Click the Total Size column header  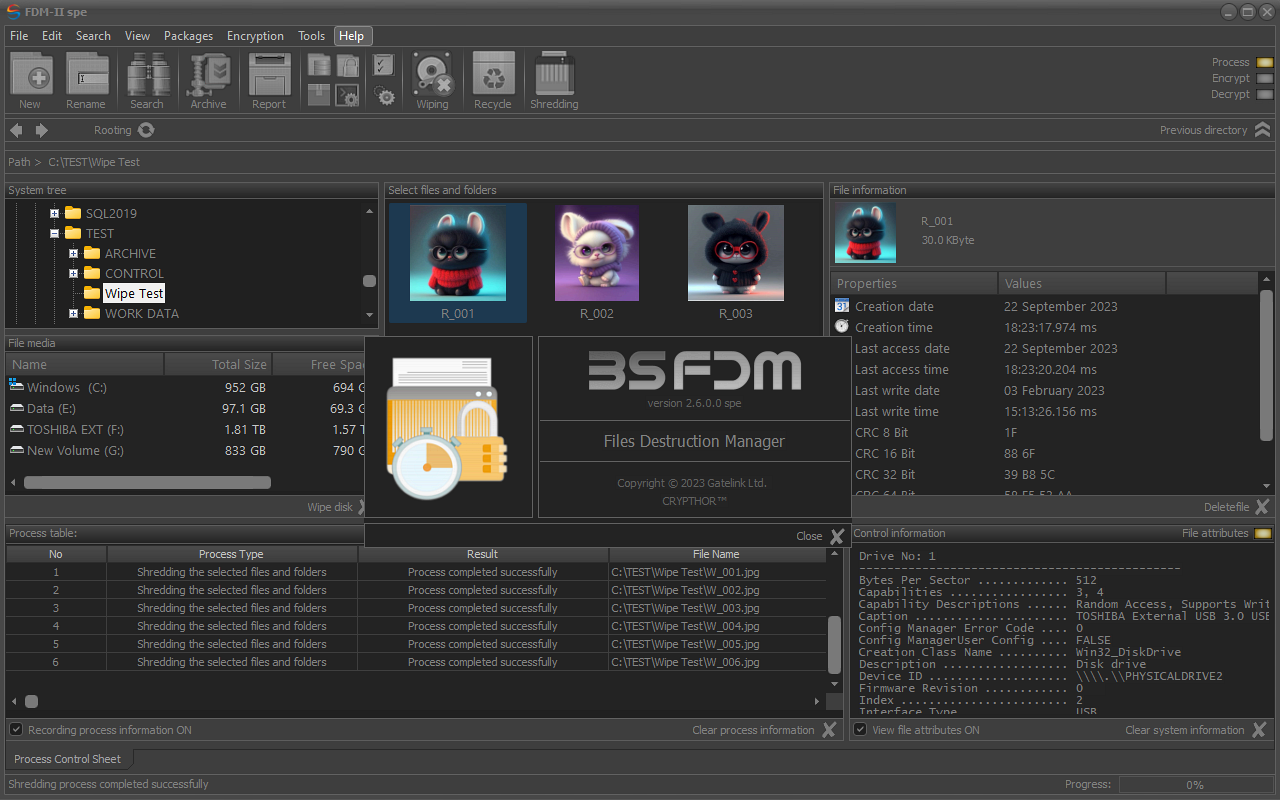[218, 365]
